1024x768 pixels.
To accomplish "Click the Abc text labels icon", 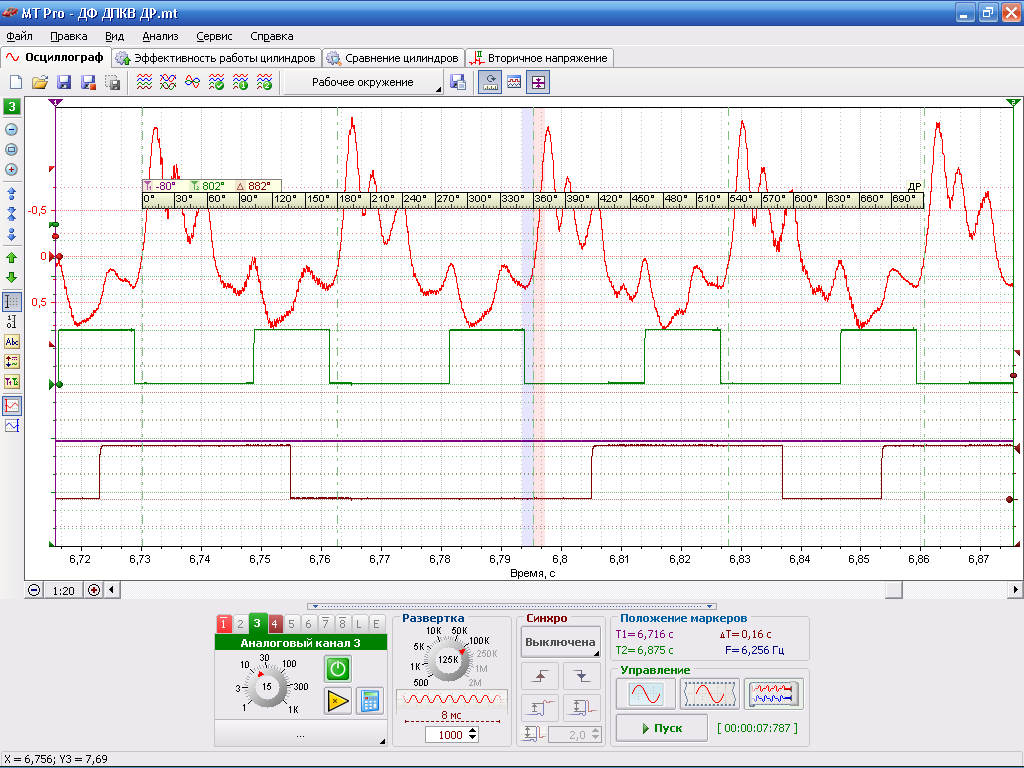I will [x=12, y=342].
